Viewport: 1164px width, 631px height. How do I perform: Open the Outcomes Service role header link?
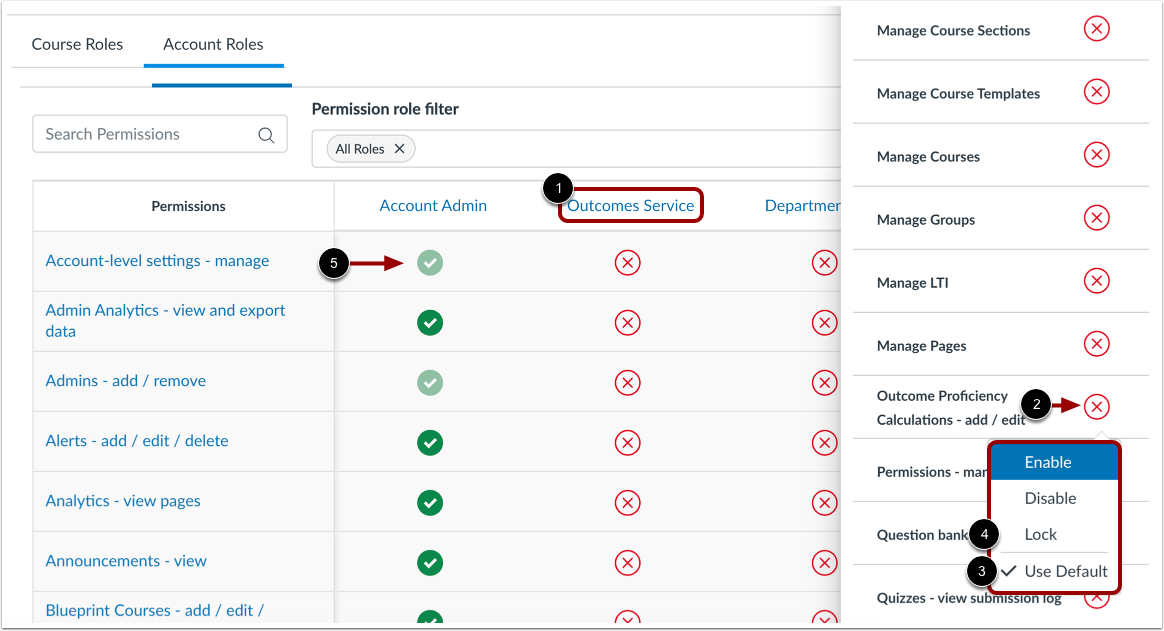click(630, 205)
